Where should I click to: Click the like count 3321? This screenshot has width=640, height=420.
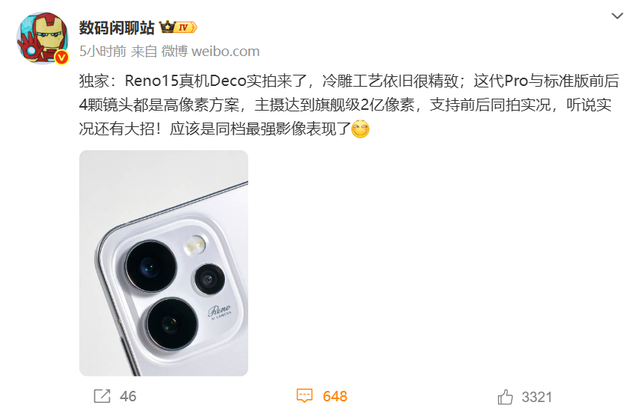click(x=537, y=397)
